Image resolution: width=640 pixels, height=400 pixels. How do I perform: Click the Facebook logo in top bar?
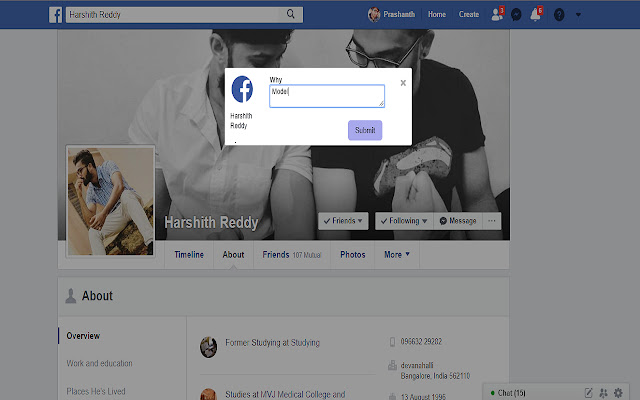pyautogui.click(x=54, y=15)
